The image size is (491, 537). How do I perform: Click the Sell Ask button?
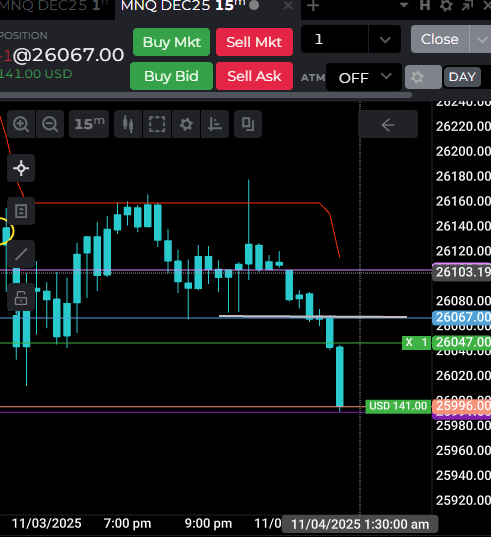click(x=254, y=76)
